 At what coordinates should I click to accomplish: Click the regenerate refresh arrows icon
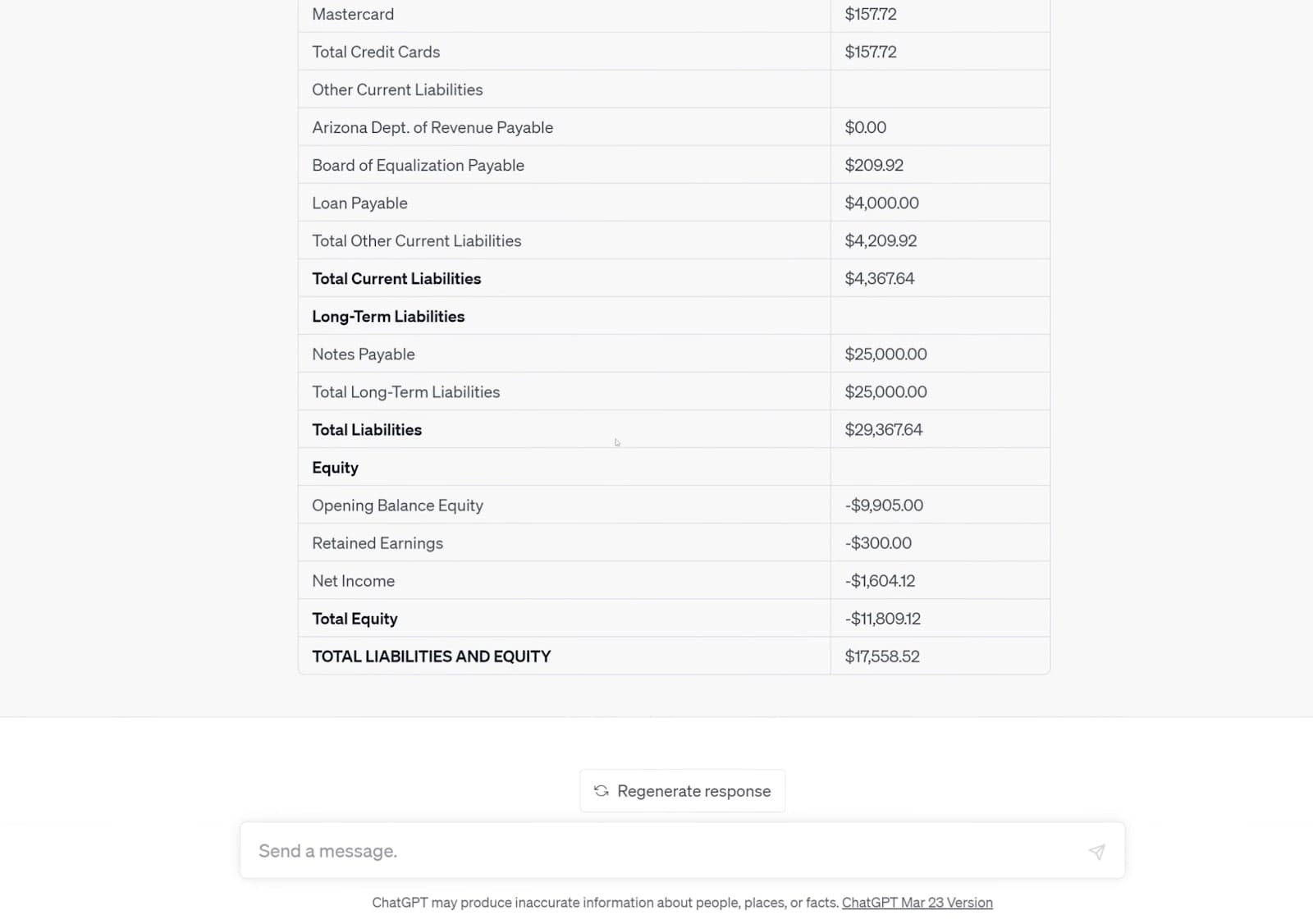(602, 790)
